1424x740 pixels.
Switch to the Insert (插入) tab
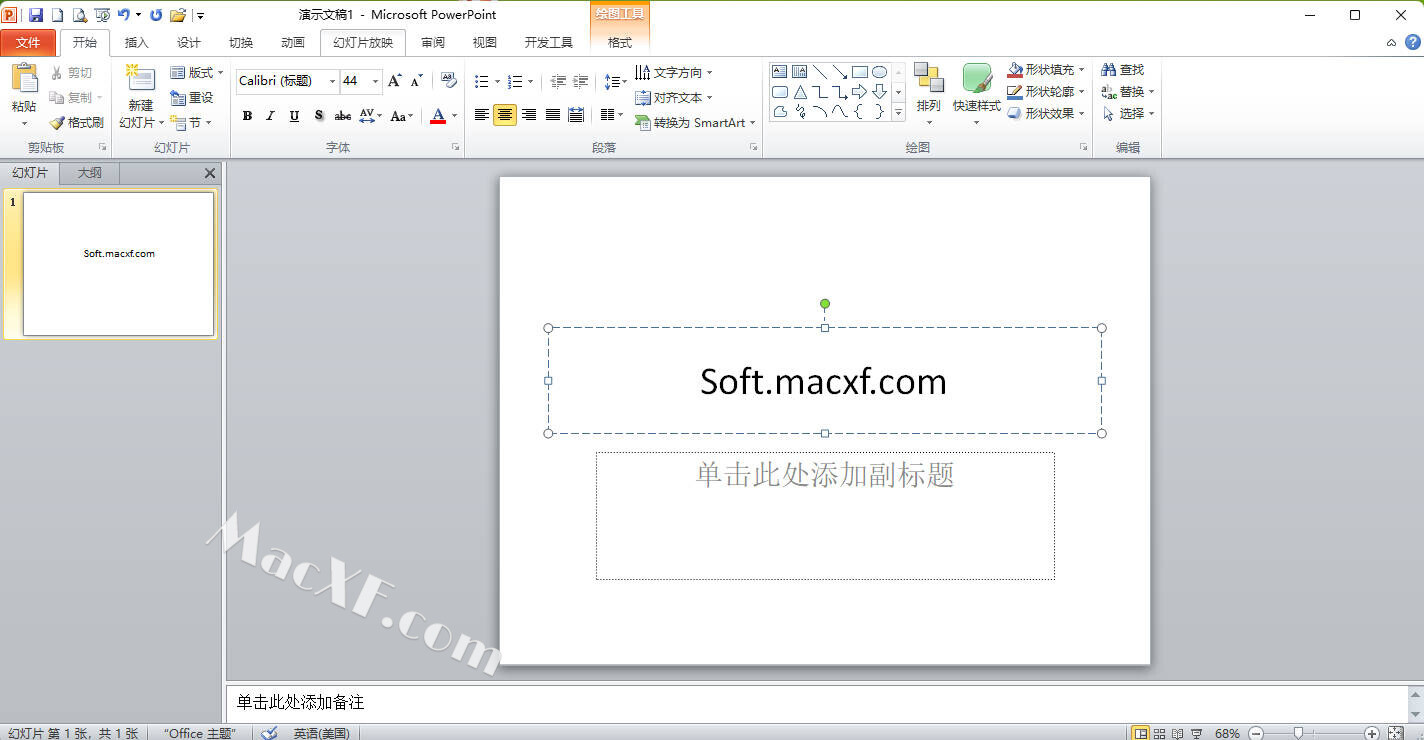(136, 42)
